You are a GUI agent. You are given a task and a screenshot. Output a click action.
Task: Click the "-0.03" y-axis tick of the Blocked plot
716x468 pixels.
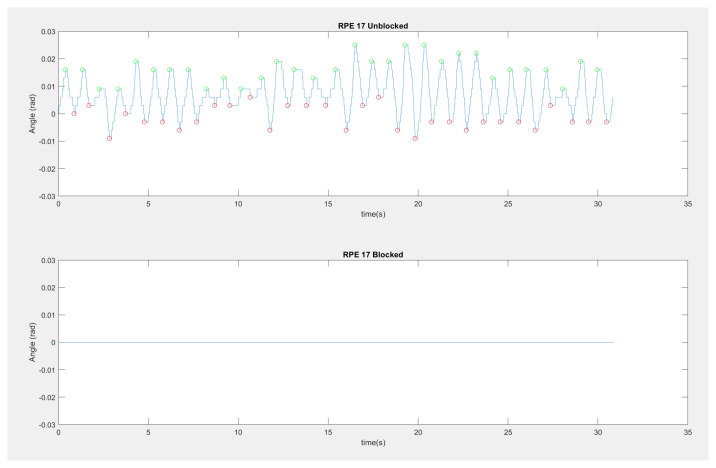point(45,425)
